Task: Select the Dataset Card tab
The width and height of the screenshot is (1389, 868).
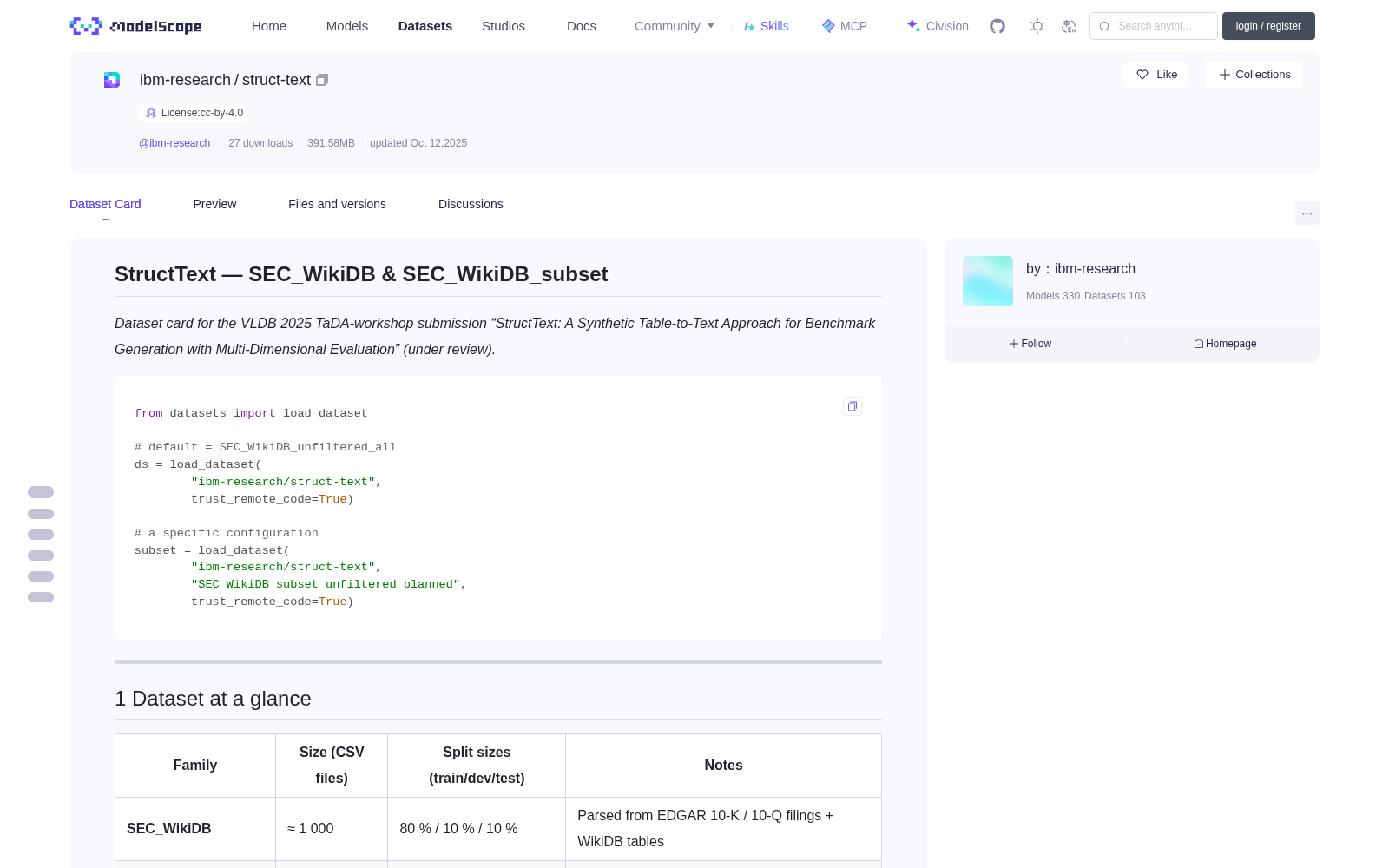Action: point(105,204)
